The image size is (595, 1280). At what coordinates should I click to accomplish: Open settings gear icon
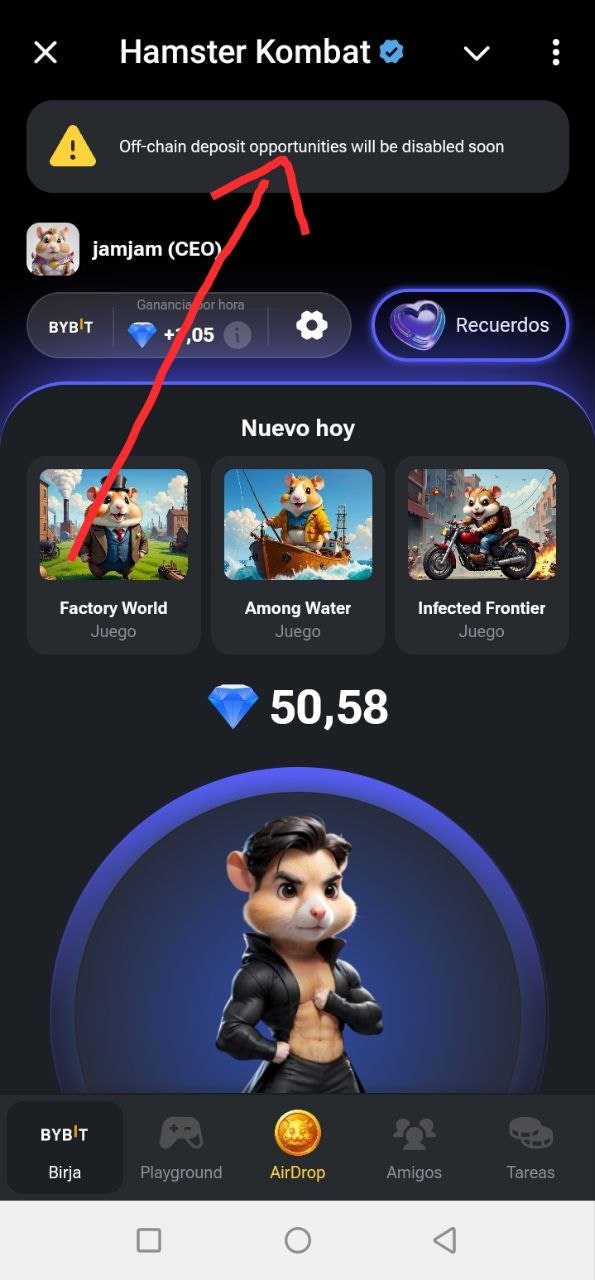312,325
